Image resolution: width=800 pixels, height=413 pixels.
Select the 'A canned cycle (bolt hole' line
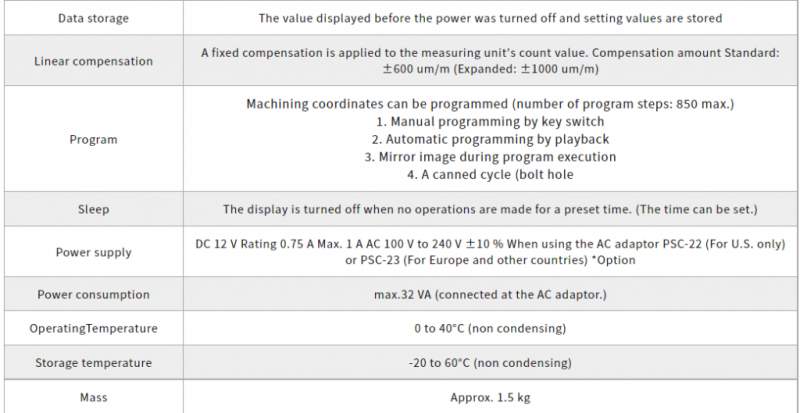coord(490,175)
